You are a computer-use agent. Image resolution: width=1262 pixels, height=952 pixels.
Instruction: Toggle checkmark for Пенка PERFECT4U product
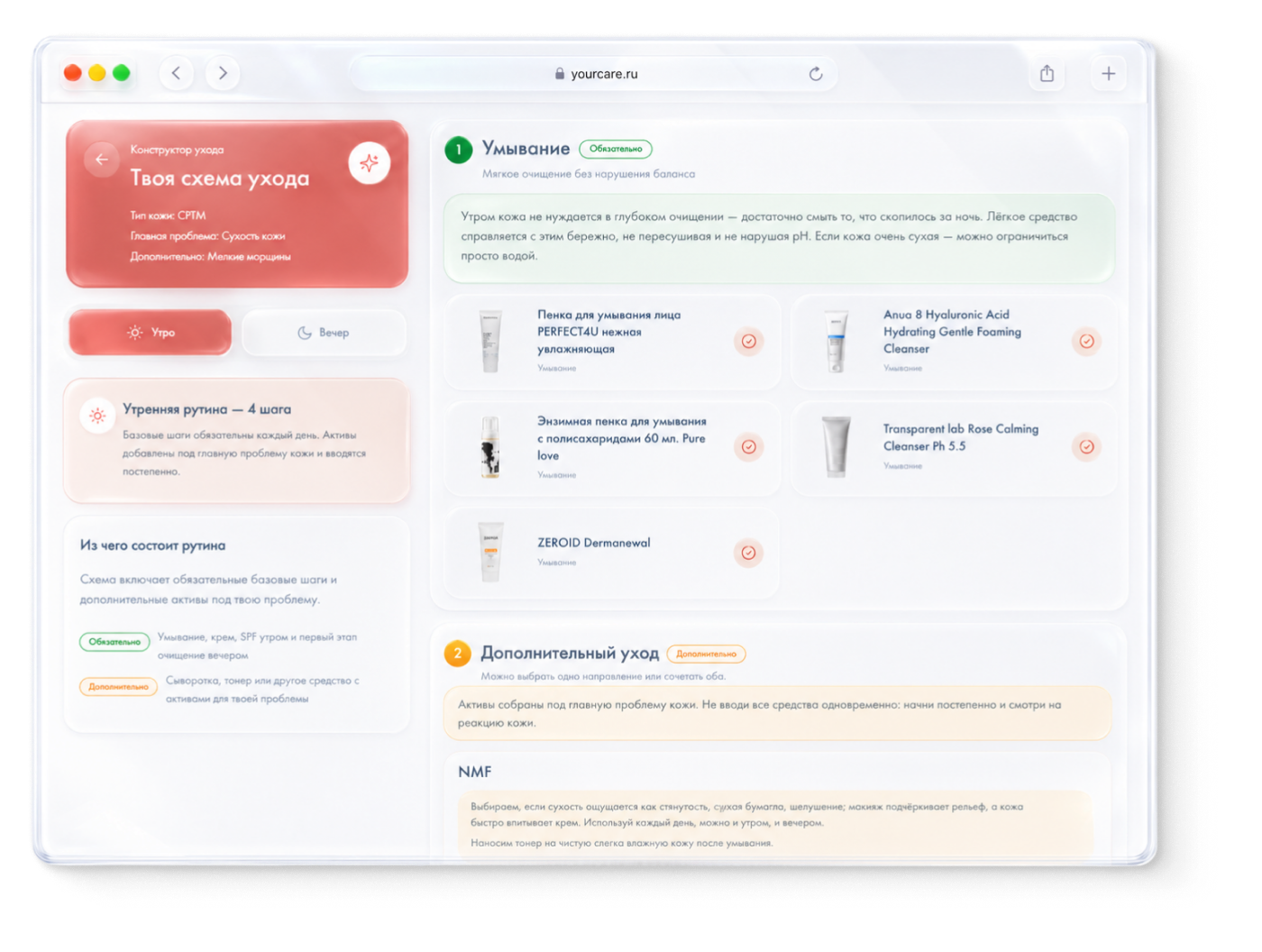(x=748, y=341)
